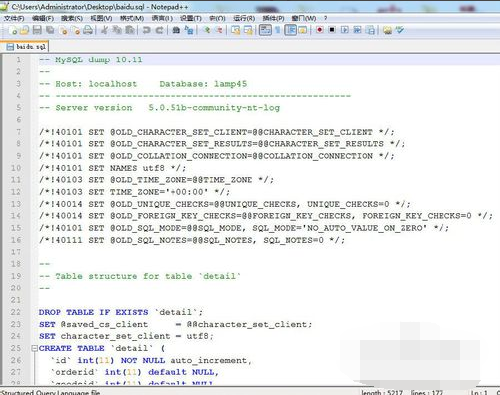The height and width of the screenshot is (395, 500).
Task: Open the 插件(P) plugins menu
Action: coord(273,18)
